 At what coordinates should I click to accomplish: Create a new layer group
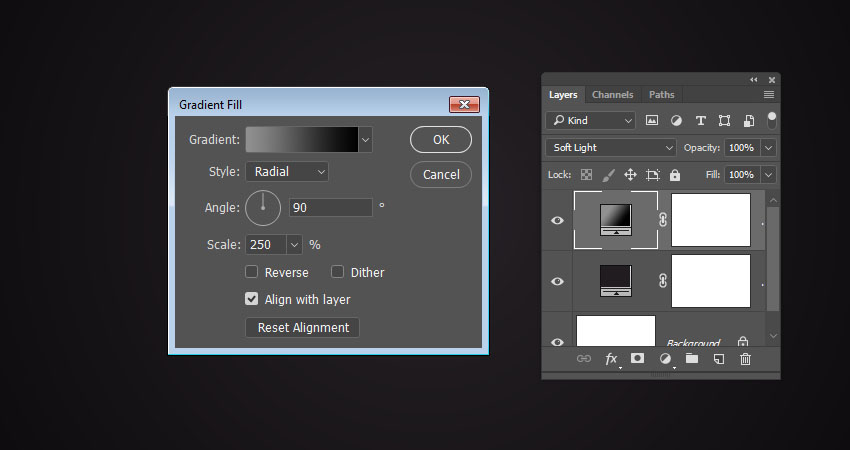tap(691, 359)
